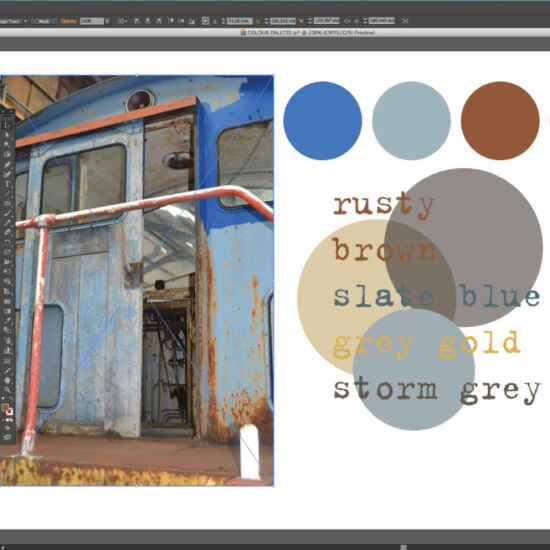The image size is (550, 550).
Task: Select the "rusty" text object
Action: (x=384, y=206)
